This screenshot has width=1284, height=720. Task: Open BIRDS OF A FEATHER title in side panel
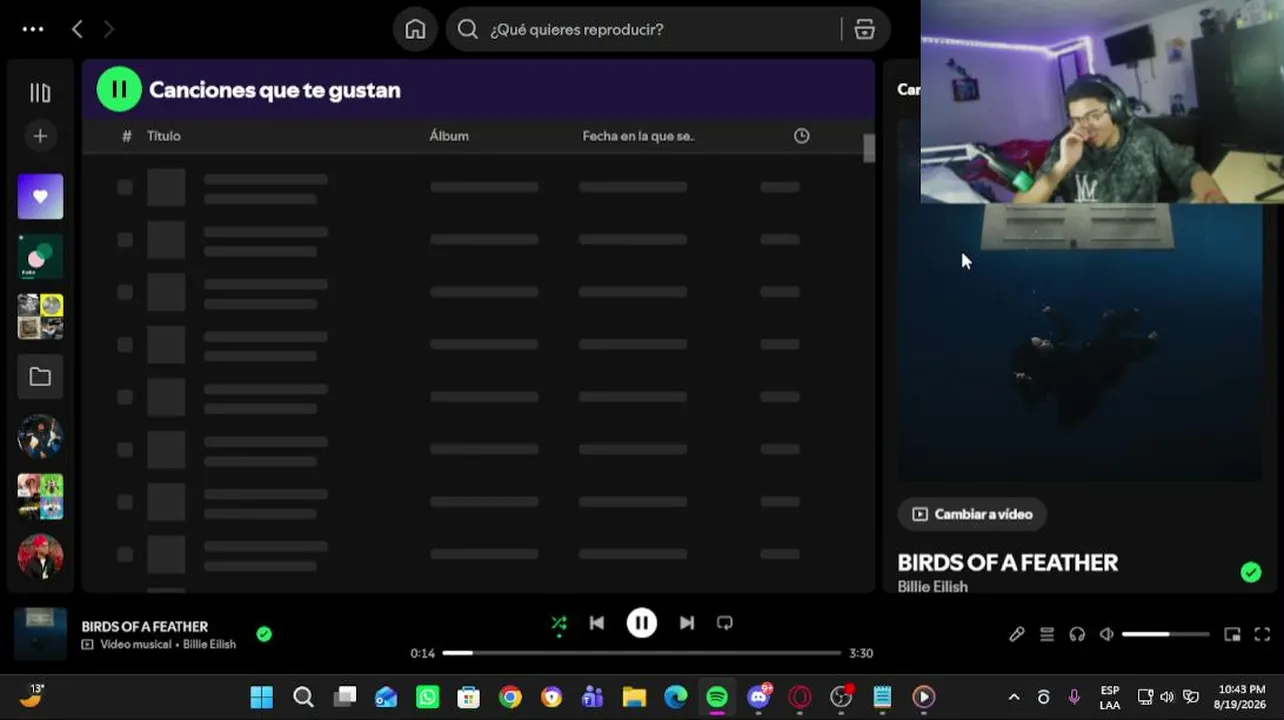pyautogui.click(x=1008, y=563)
